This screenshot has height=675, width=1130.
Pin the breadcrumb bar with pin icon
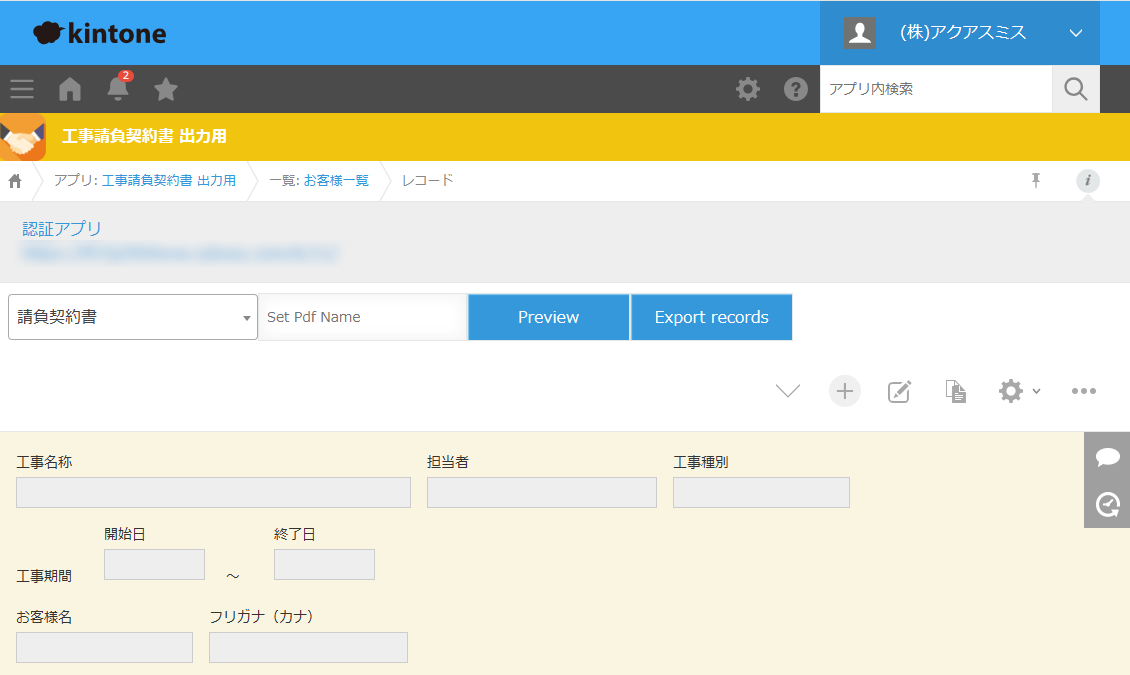coord(1036,180)
